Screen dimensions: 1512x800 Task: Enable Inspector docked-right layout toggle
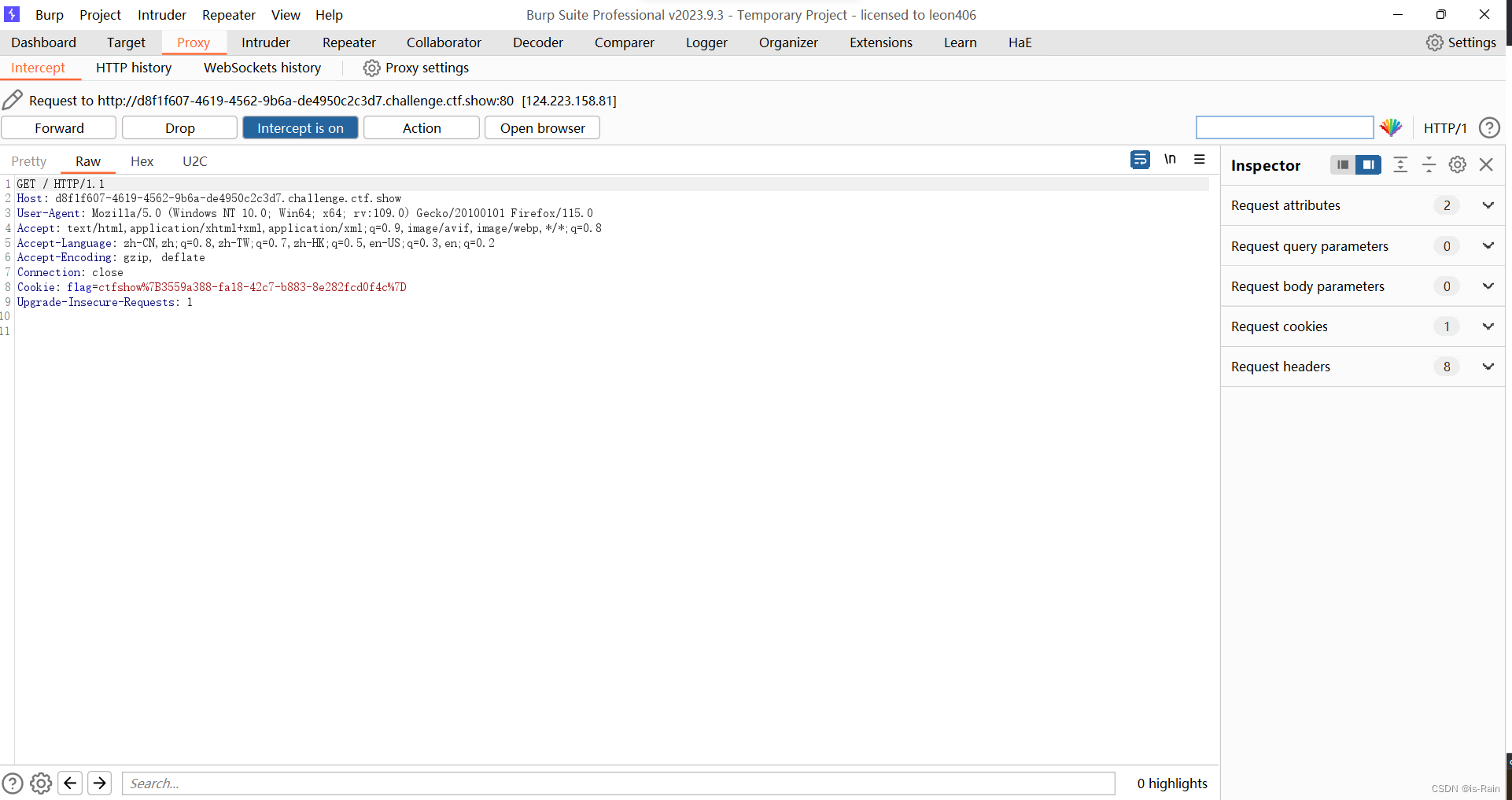(1369, 165)
